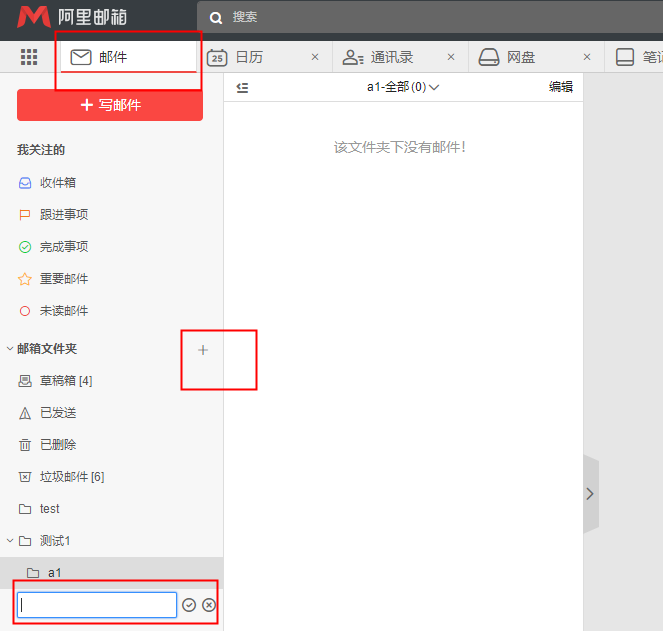Cancel new folder name with X icon
This screenshot has width=663, height=631.
[209, 605]
